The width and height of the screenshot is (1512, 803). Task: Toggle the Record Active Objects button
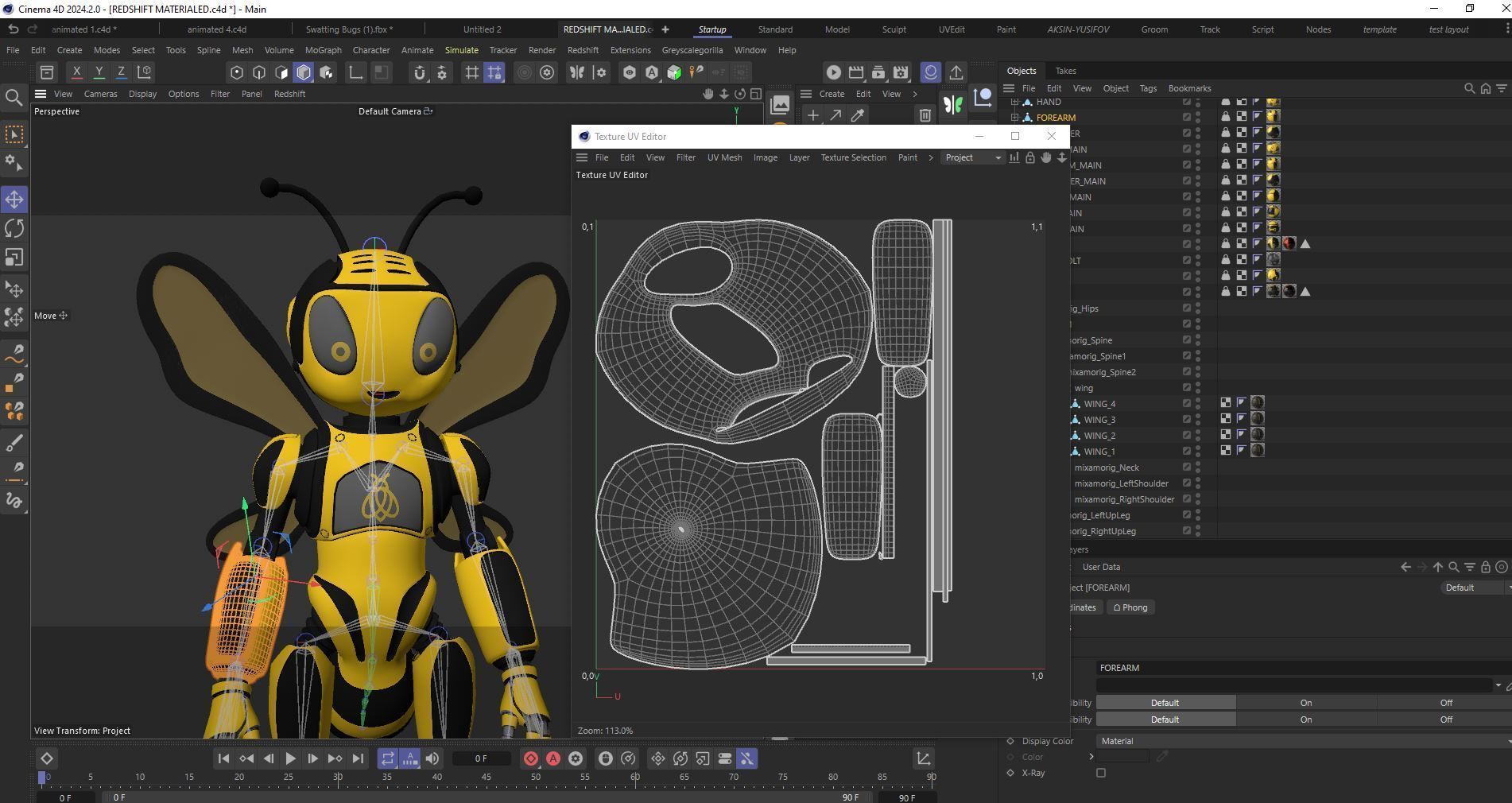pyautogui.click(x=531, y=758)
